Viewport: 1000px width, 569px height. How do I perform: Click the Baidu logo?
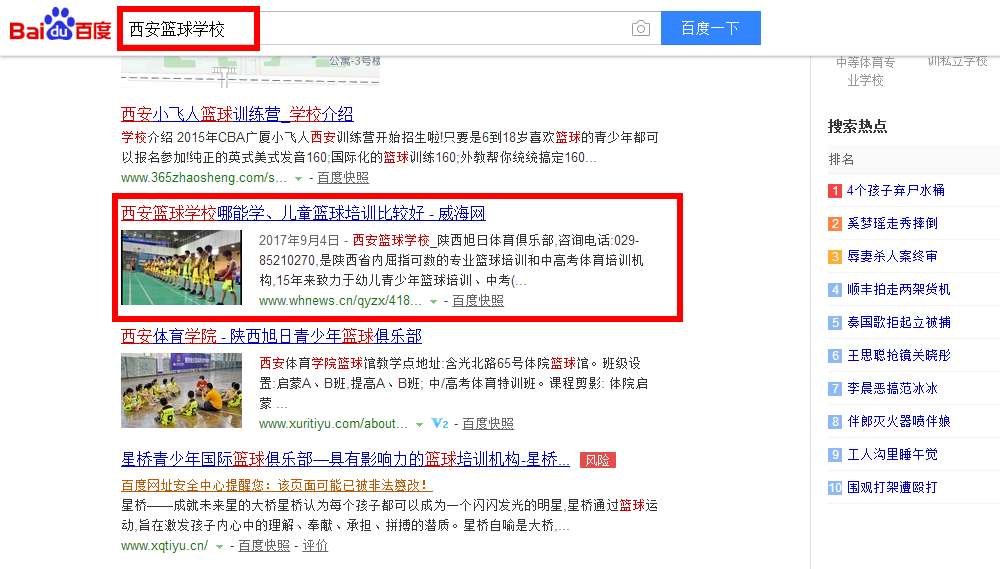pos(60,25)
